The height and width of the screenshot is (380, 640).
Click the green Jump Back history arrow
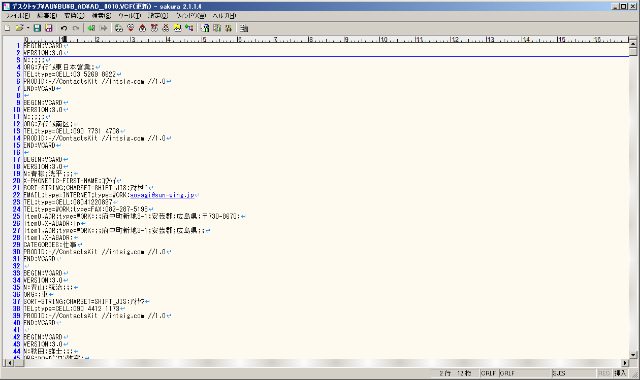point(91,28)
